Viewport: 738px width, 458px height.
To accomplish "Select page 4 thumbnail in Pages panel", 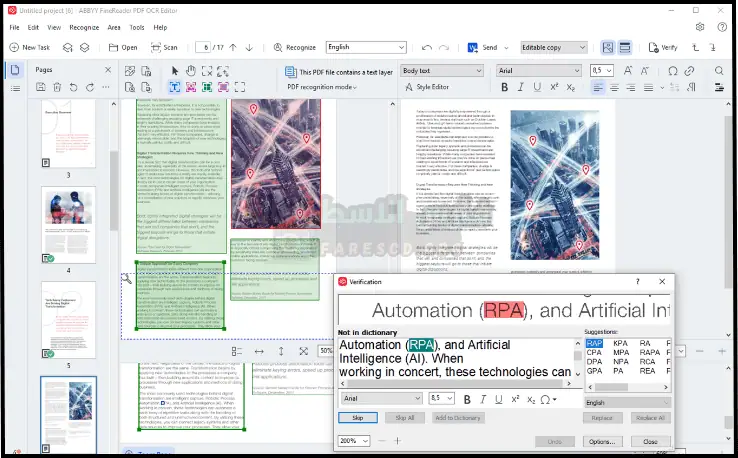I will 68,223.
